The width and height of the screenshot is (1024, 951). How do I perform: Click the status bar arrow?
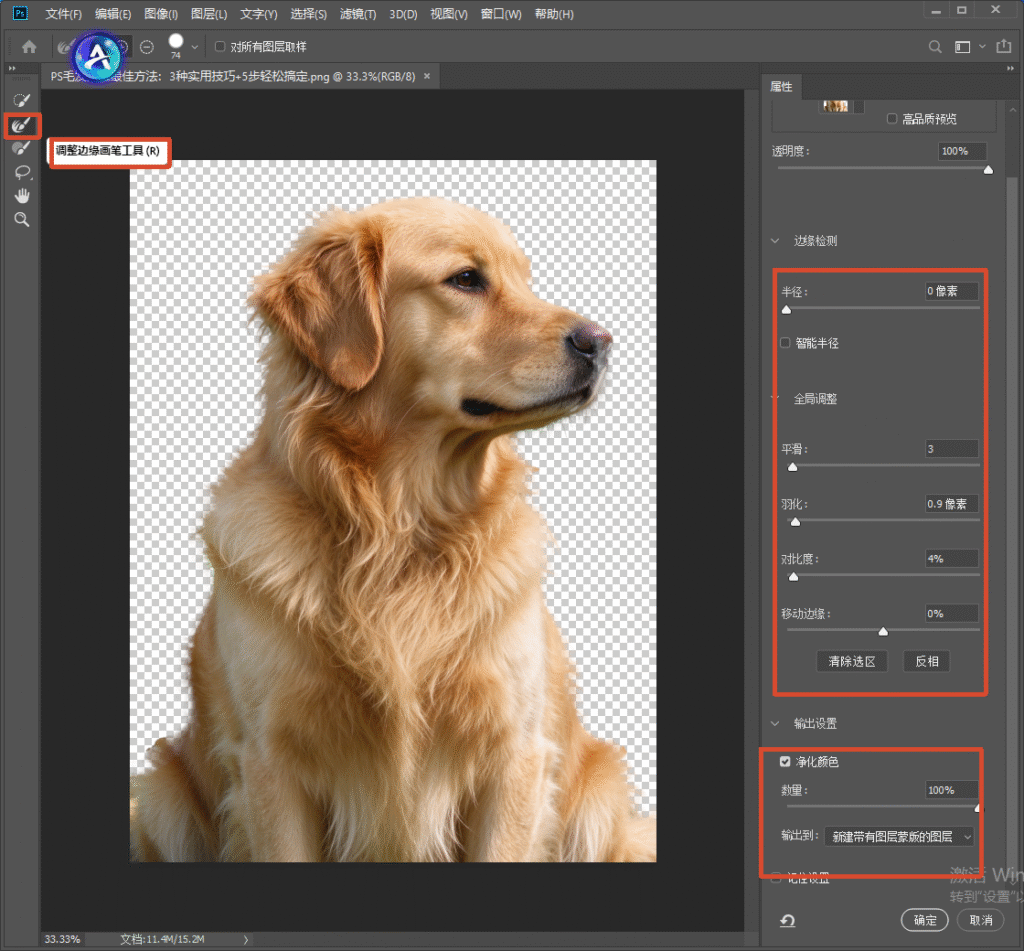coord(246,939)
